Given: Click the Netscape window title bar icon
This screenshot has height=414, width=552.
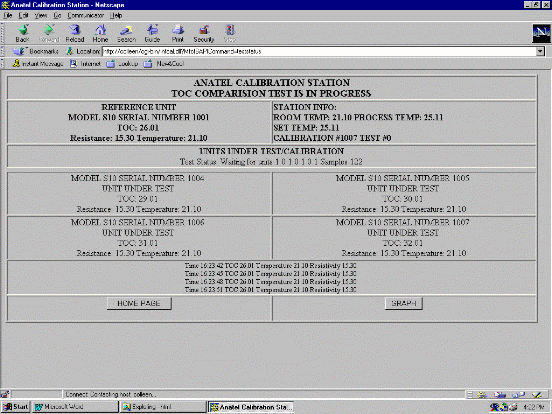Looking at the screenshot, I should pos(5,5).
